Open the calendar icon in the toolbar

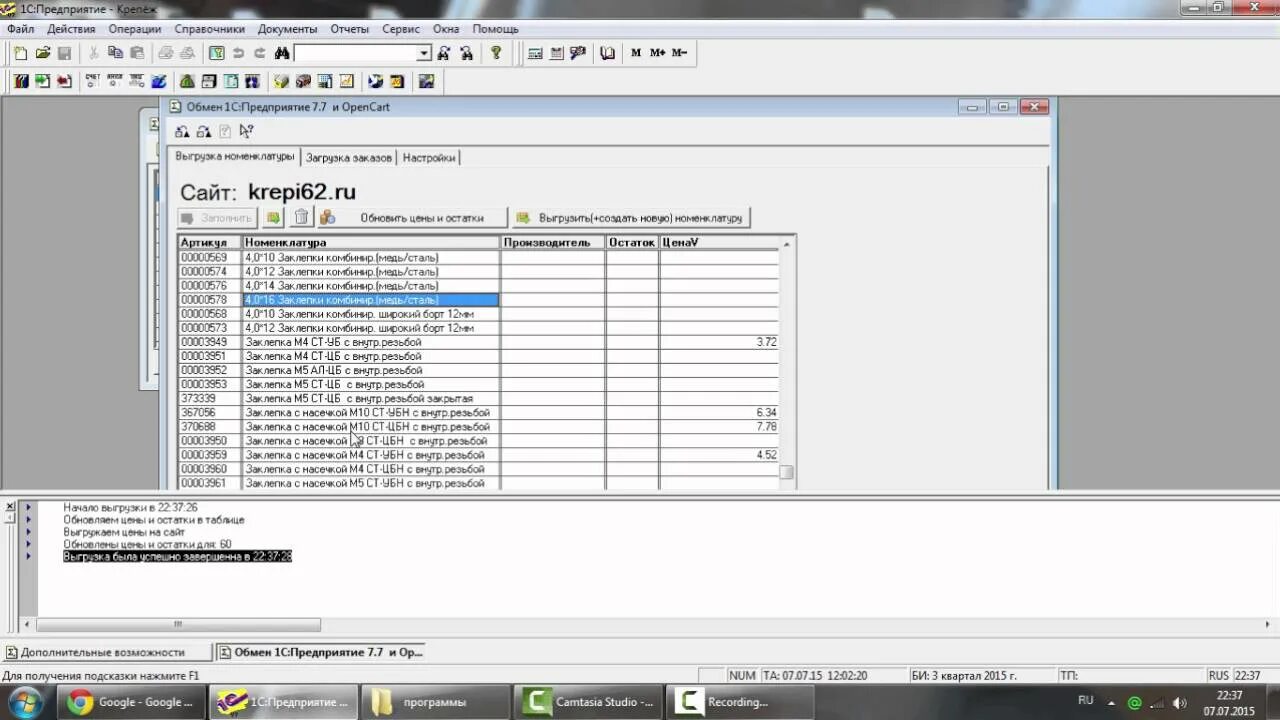[x=556, y=53]
